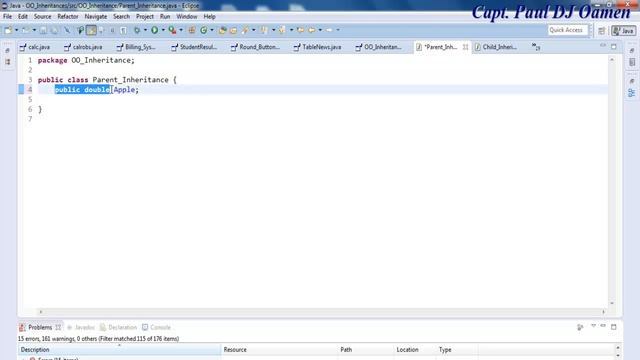Expand the New Java Class dropdown
Screen dimensions: 640x360
211,30
